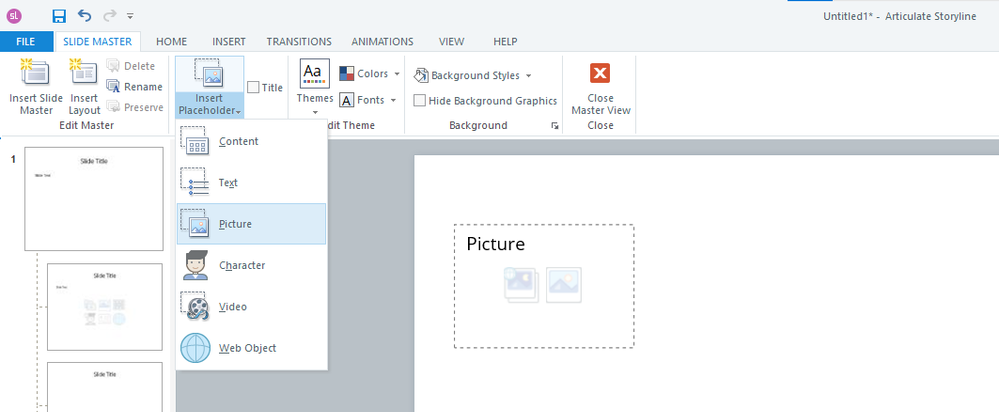Click the Save icon in title bar

coord(59,16)
